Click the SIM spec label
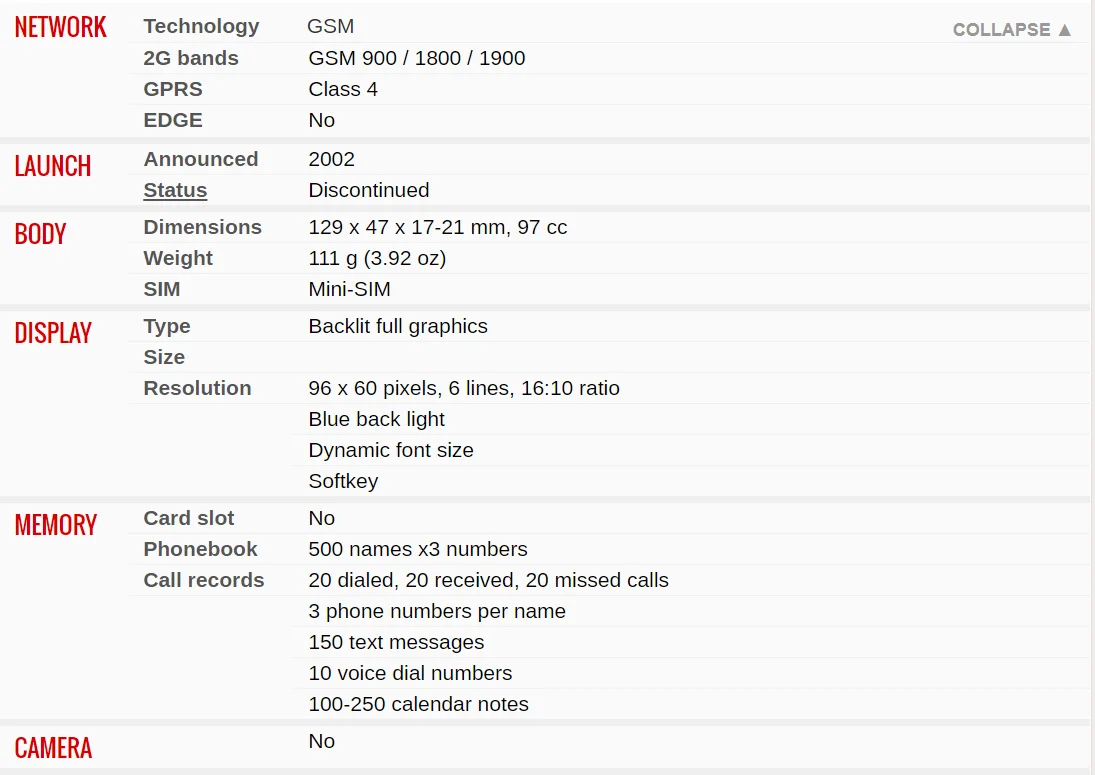 [161, 289]
